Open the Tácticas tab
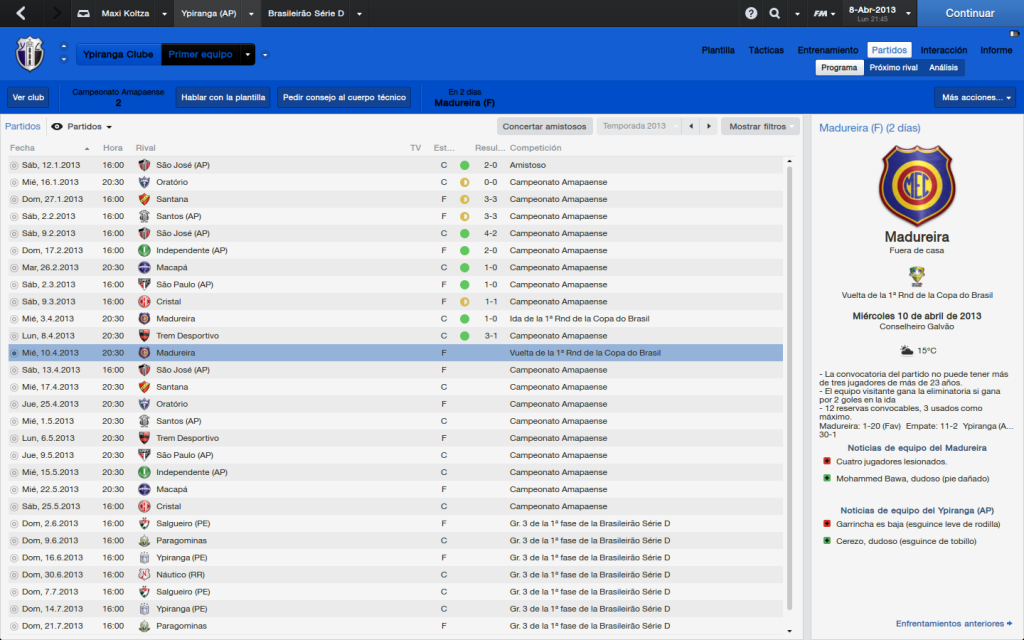The height and width of the screenshot is (640, 1024). [766, 50]
